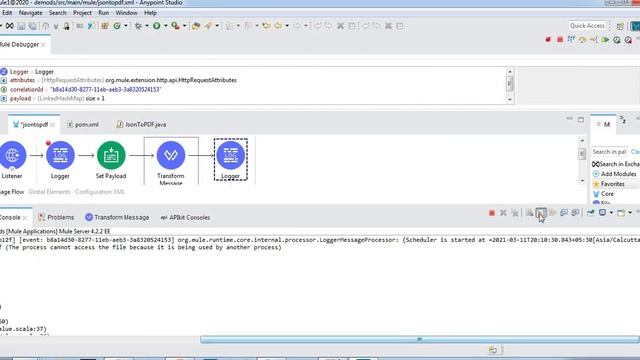640x360 pixels.
Task: Click the open folder icon in toolbar
Action: point(196,26)
